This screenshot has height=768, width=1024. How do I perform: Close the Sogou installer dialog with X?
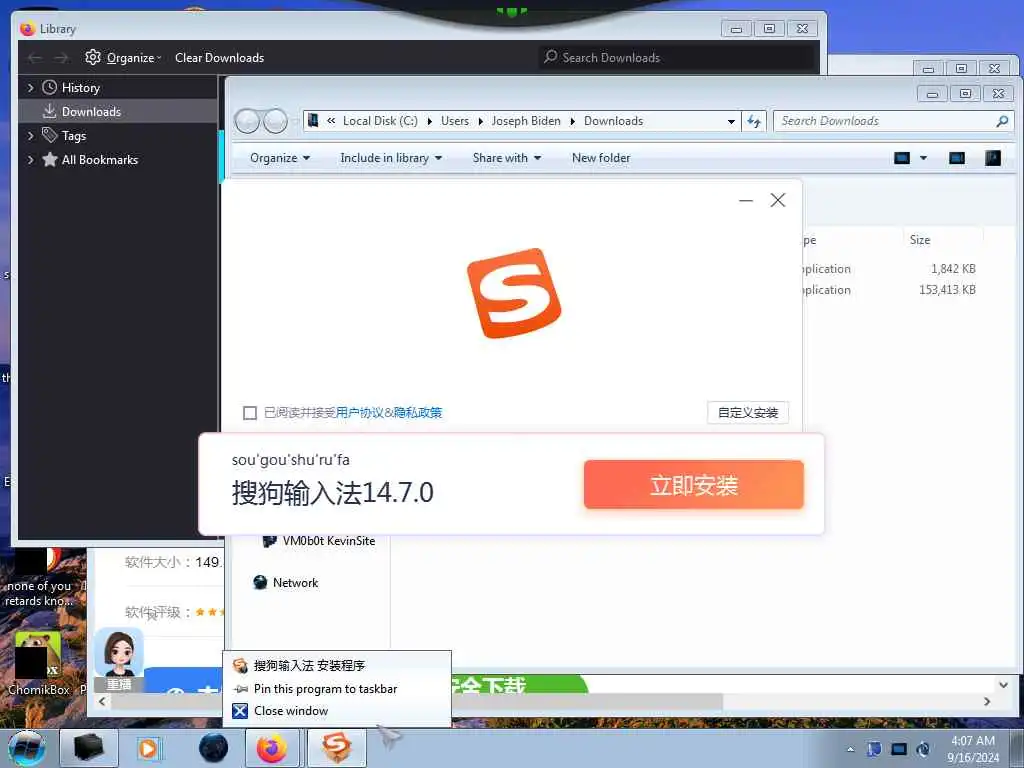pyautogui.click(x=778, y=200)
